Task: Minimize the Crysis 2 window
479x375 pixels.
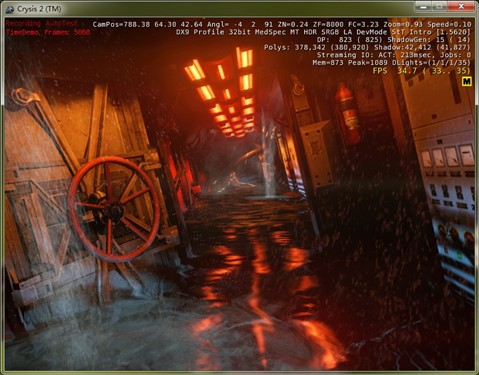Action: click(x=423, y=6)
